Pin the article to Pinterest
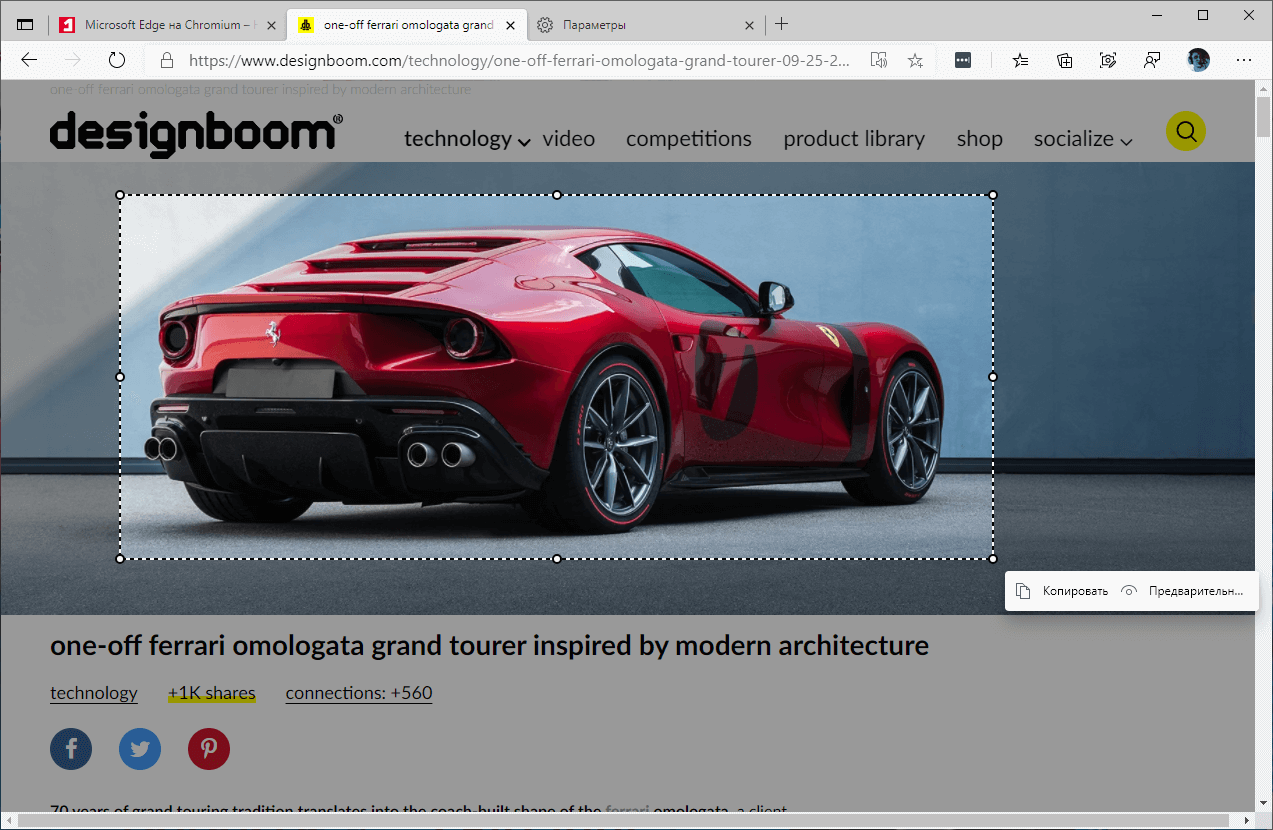Viewport: 1273px width, 830px height. (x=209, y=748)
